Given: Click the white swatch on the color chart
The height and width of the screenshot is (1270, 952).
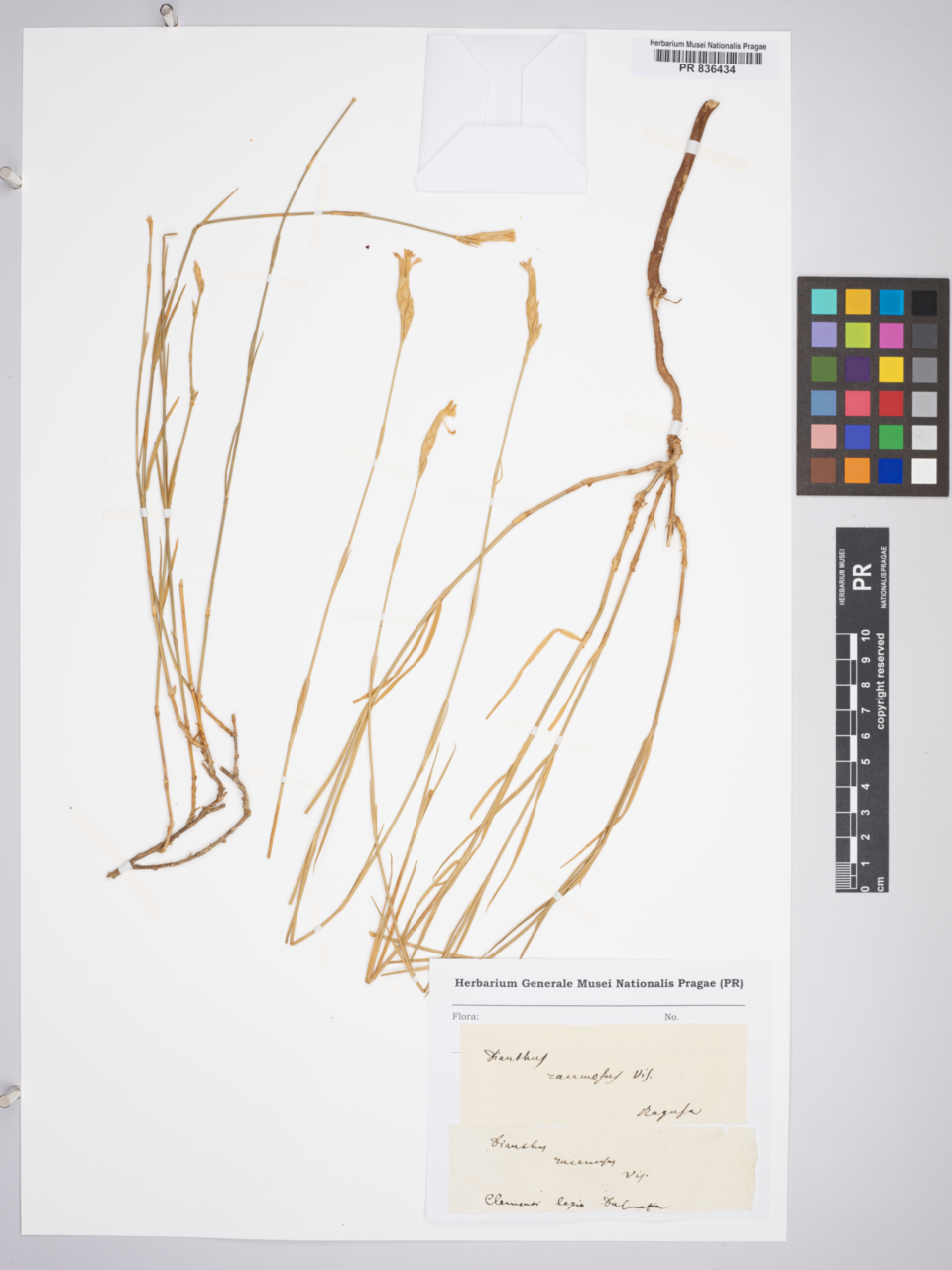Looking at the screenshot, I should click(924, 470).
